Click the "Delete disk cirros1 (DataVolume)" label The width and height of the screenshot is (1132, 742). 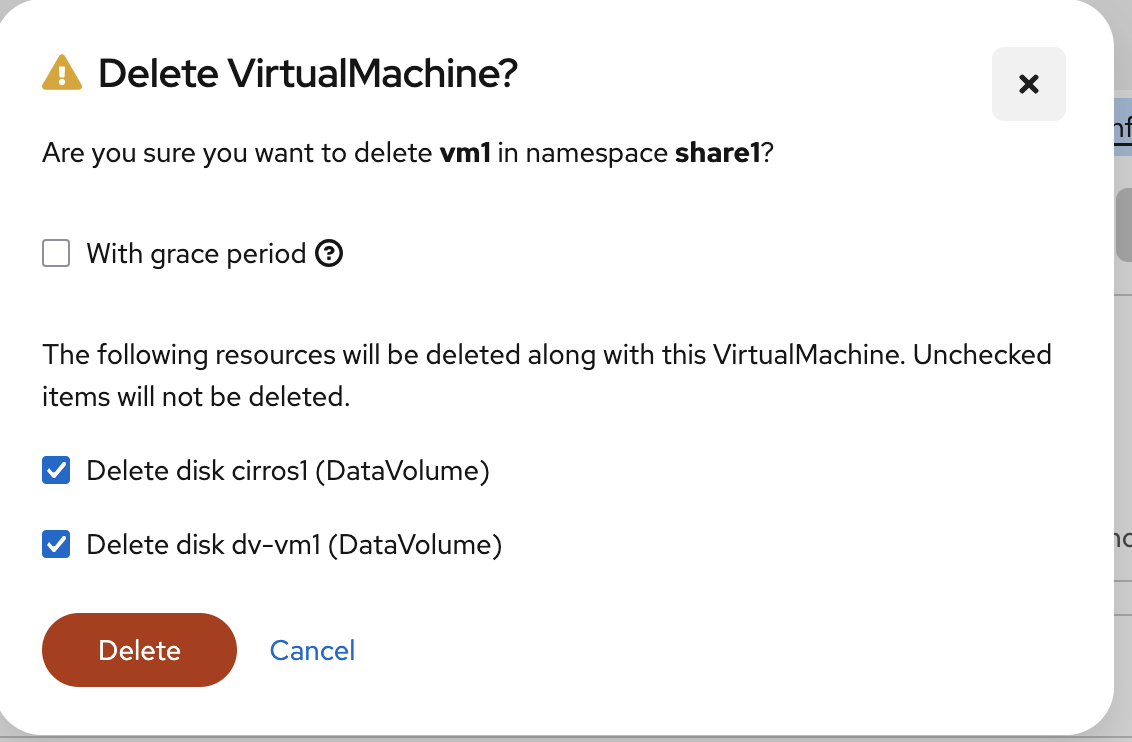pos(288,470)
